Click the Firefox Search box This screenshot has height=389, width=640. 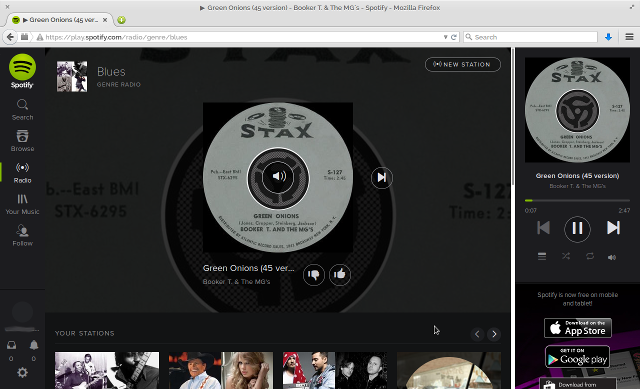[x=531, y=37]
